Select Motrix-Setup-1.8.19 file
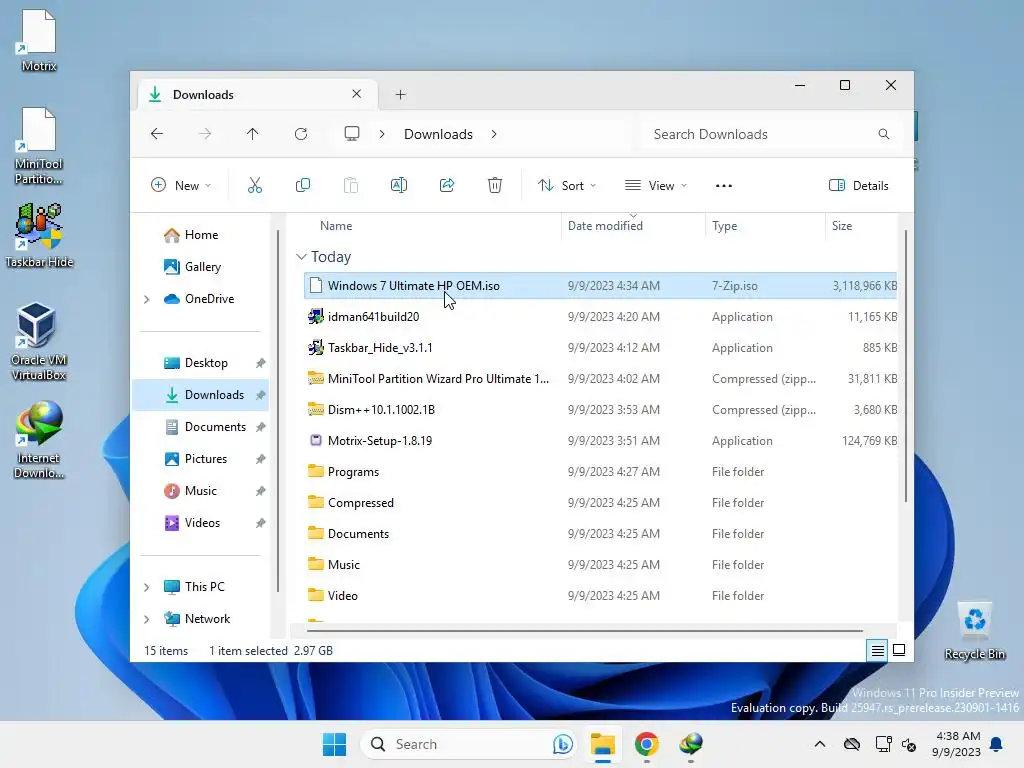The height and width of the screenshot is (768, 1024). click(x=601, y=441)
